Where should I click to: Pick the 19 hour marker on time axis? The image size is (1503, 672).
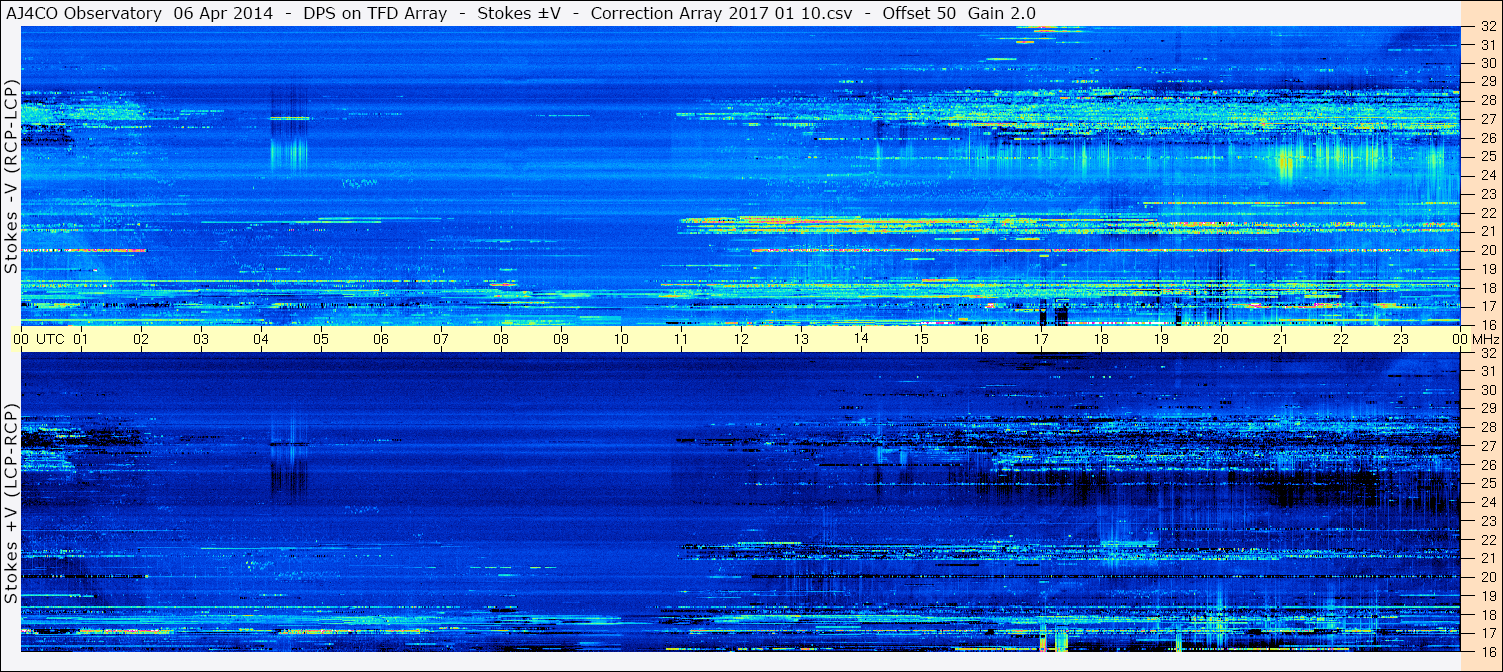click(x=1161, y=339)
